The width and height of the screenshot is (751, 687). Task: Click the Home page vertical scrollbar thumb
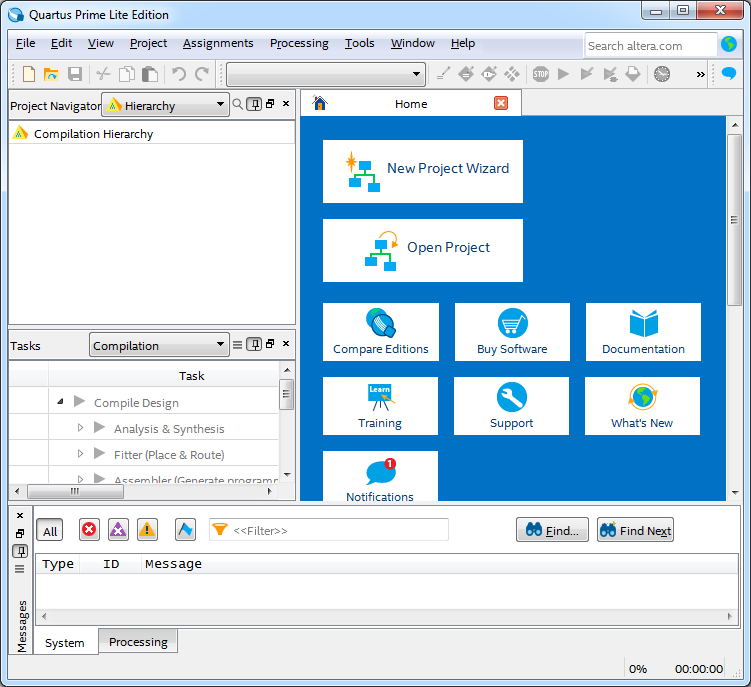point(734,220)
